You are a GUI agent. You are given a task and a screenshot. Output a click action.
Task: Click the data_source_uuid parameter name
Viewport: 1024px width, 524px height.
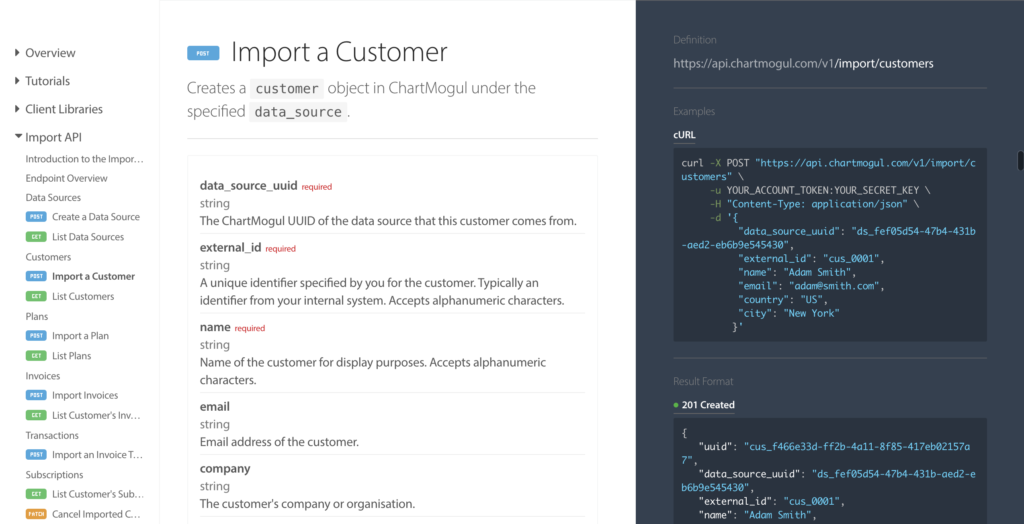click(x=249, y=186)
